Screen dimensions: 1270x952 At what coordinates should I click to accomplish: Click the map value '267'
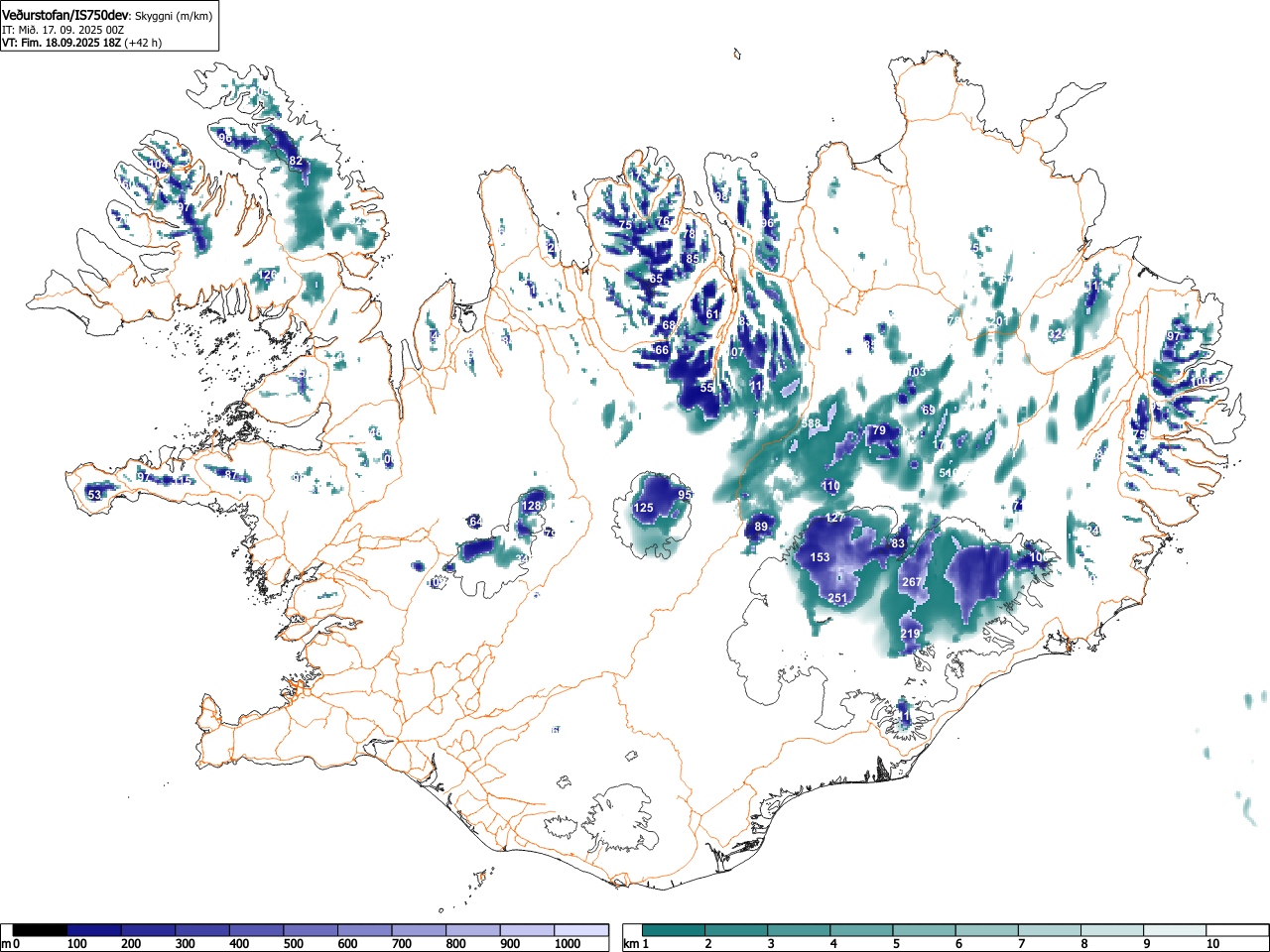912,582
